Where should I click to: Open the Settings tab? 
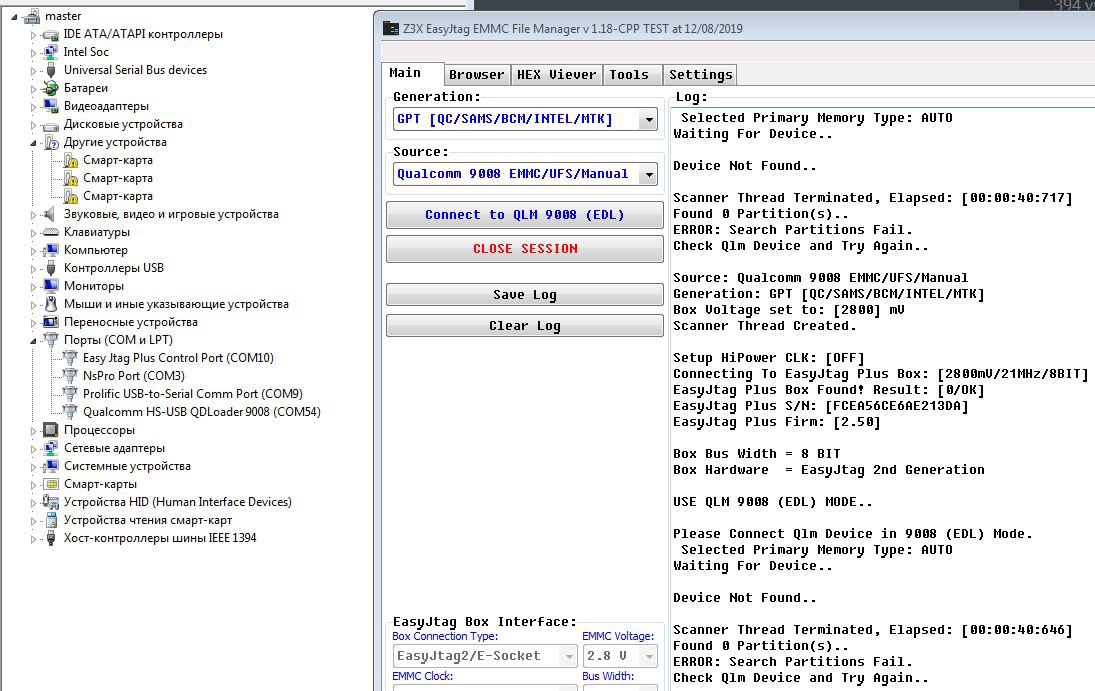point(700,75)
